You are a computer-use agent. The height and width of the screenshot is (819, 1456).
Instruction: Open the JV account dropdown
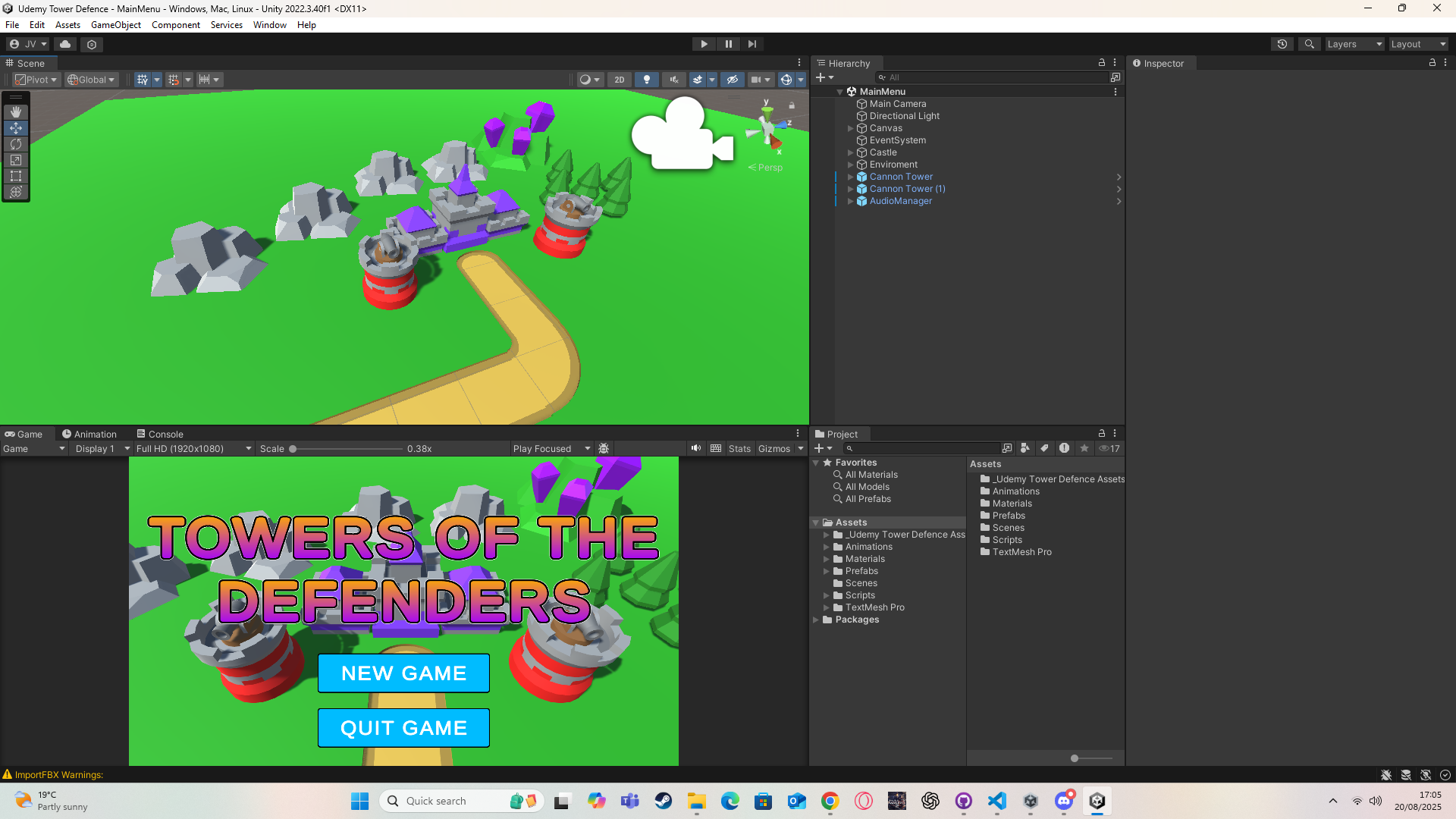pyautogui.click(x=28, y=44)
